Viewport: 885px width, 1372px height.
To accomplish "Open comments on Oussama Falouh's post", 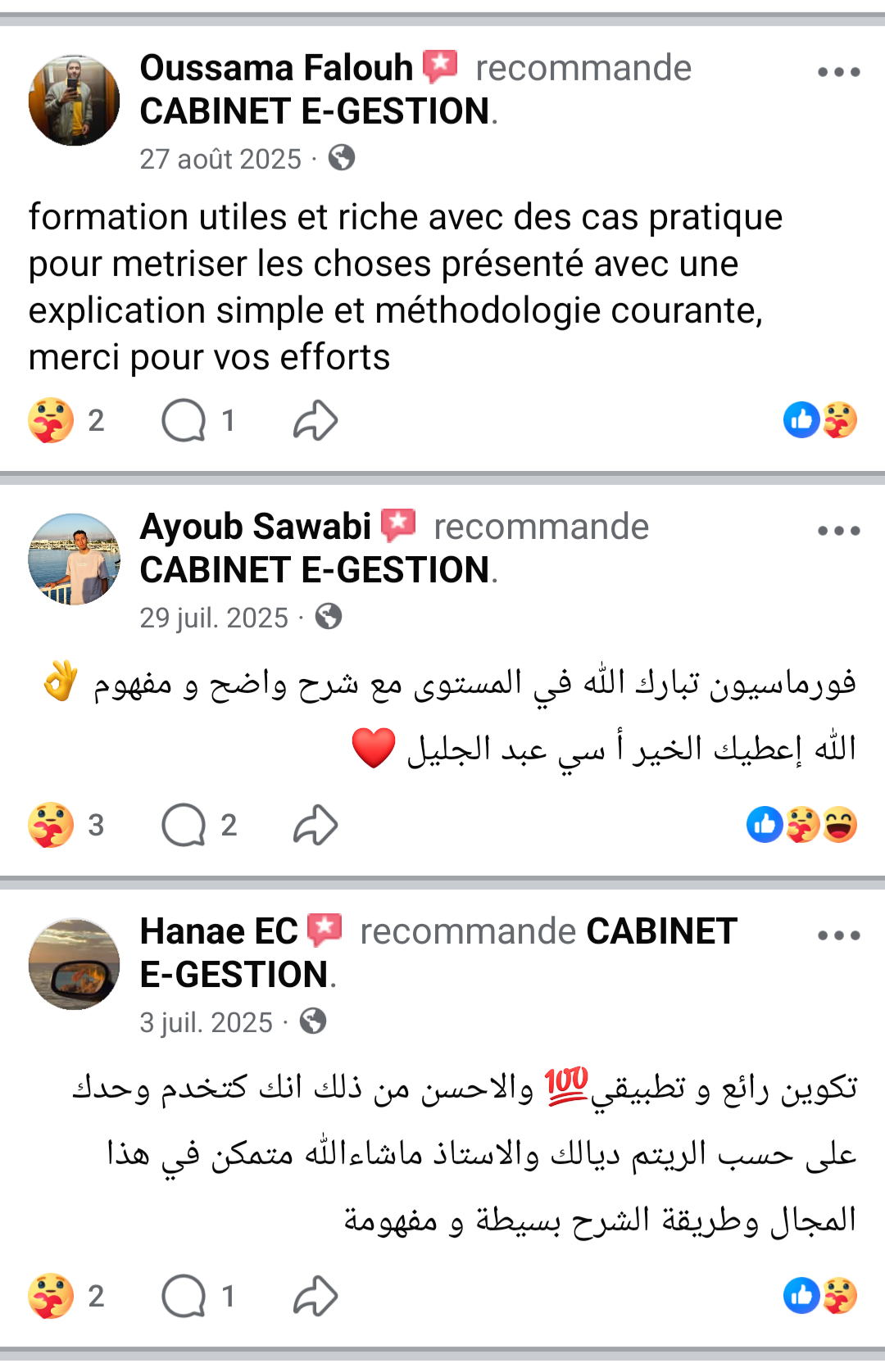I will pos(184,421).
